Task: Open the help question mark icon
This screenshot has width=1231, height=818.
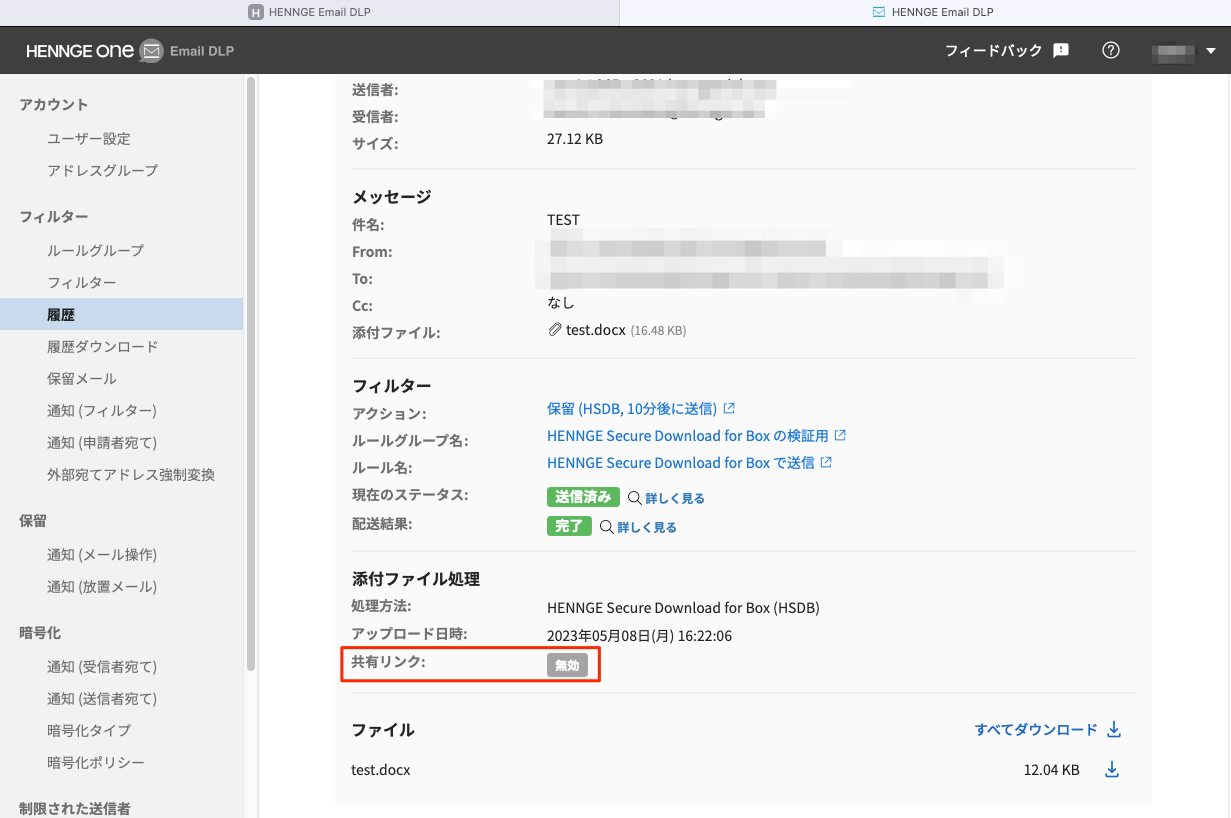Action: [x=1111, y=50]
